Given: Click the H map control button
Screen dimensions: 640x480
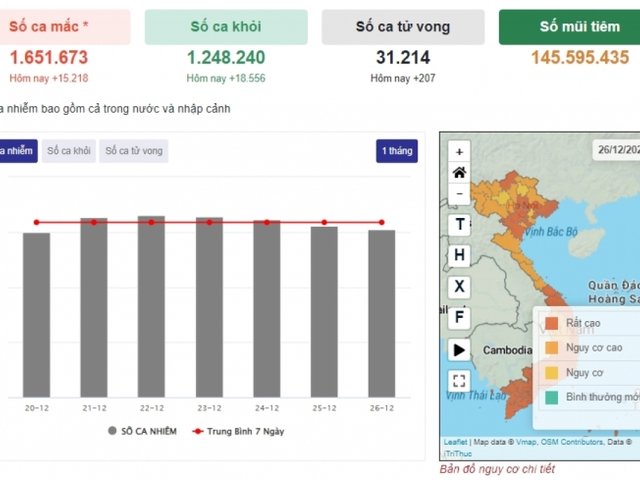Looking at the screenshot, I should (x=459, y=255).
